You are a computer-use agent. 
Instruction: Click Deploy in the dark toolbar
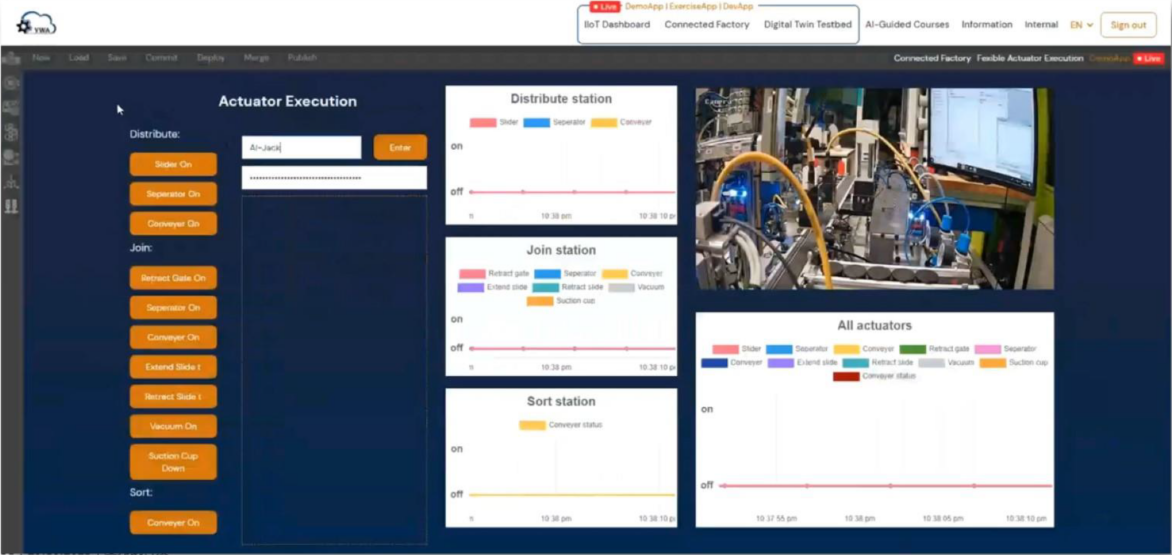point(211,58)
